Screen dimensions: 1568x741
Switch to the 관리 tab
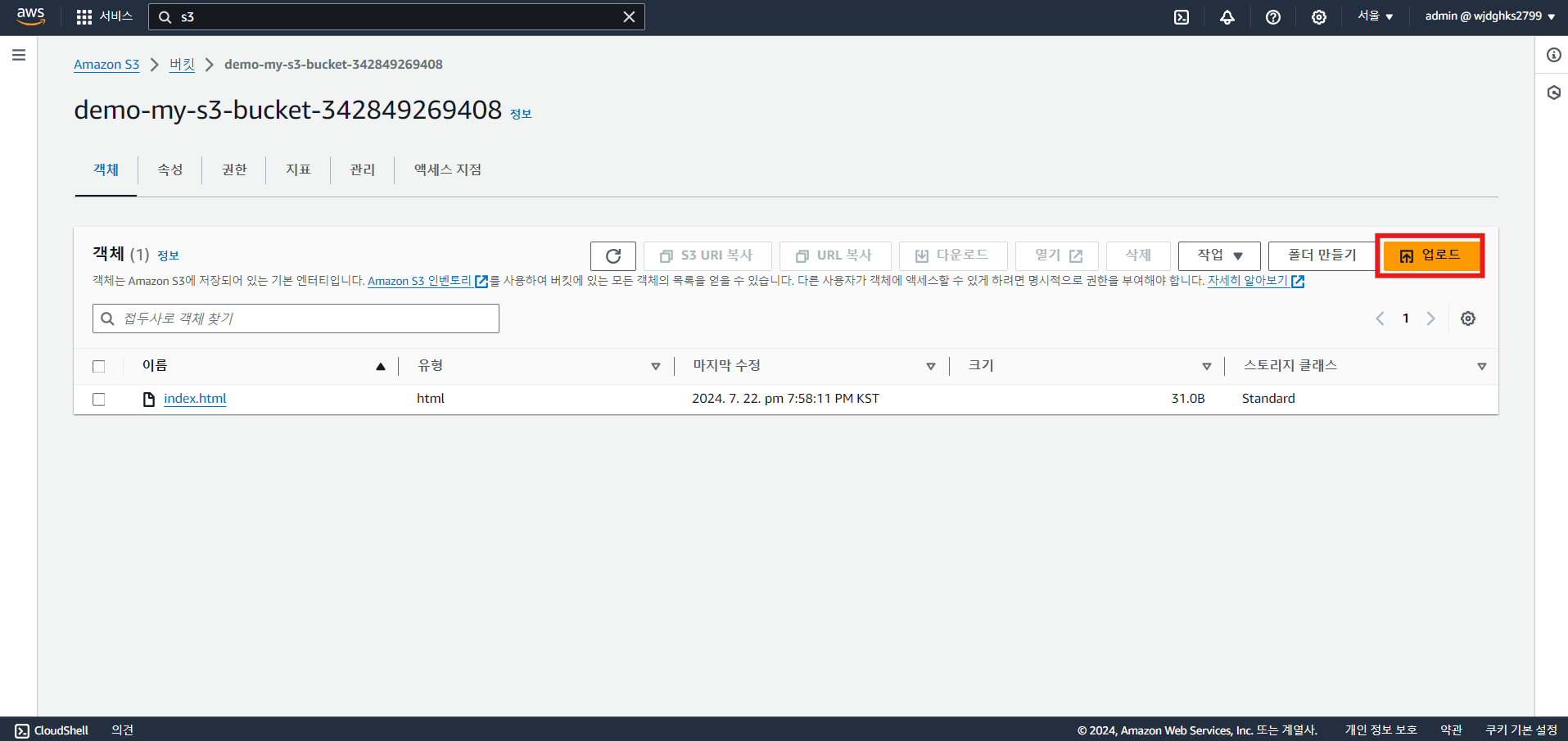click(x=362, y=169)
